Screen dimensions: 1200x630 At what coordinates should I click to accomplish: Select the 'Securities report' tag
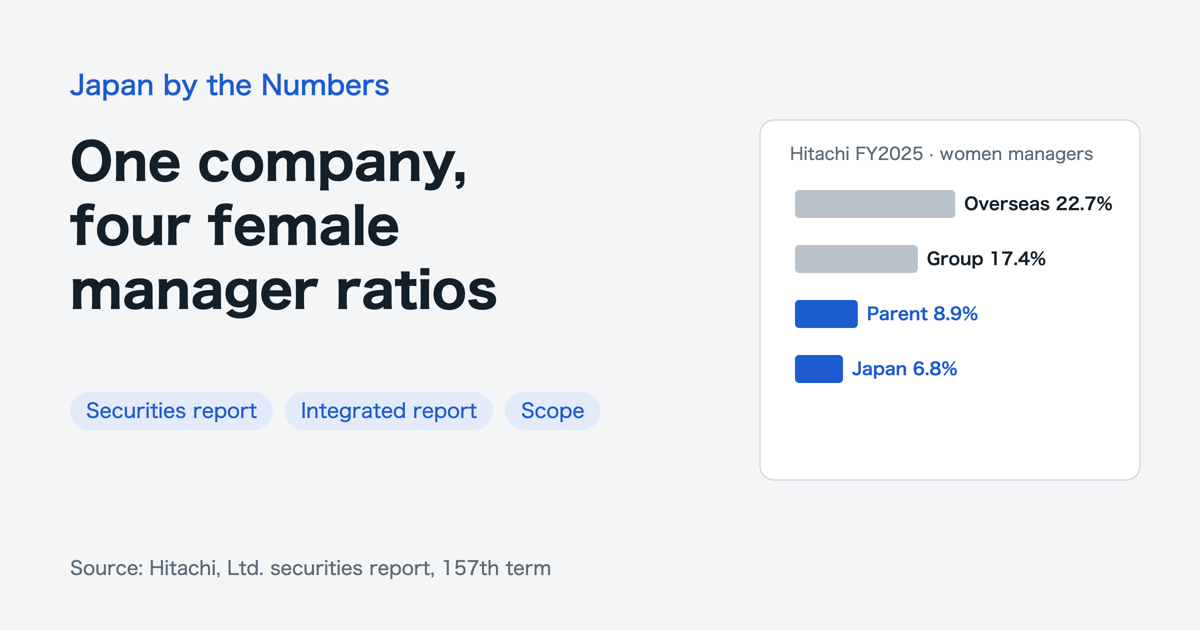171,411
